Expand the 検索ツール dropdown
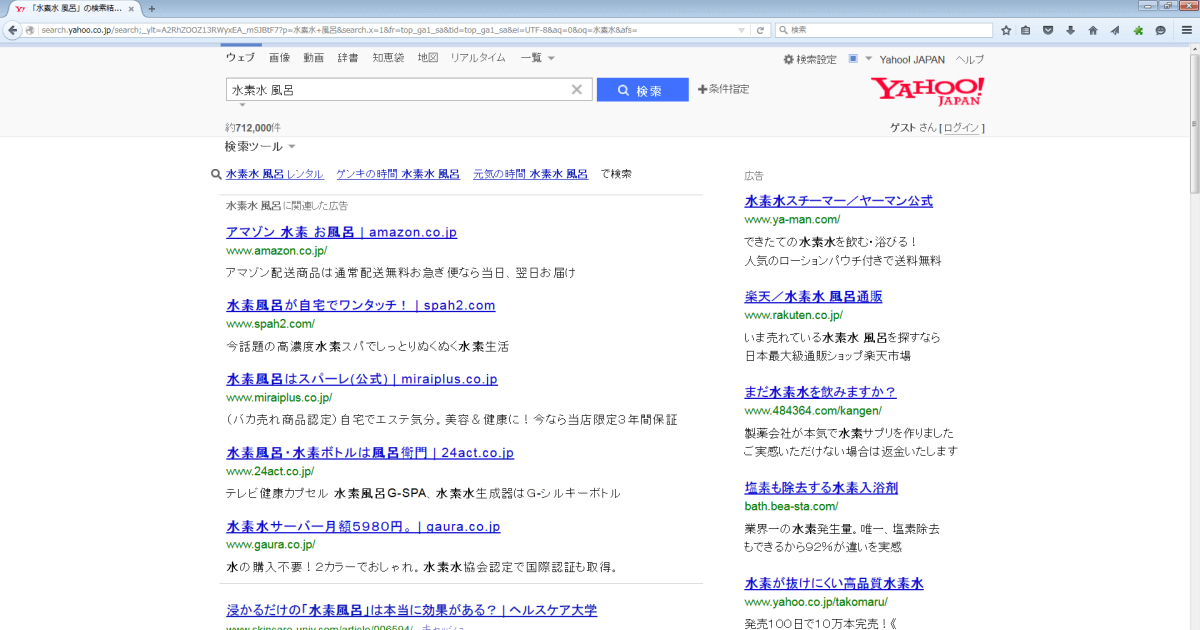1200x630 pixels. pyautogui.click(x=260, y=146)
